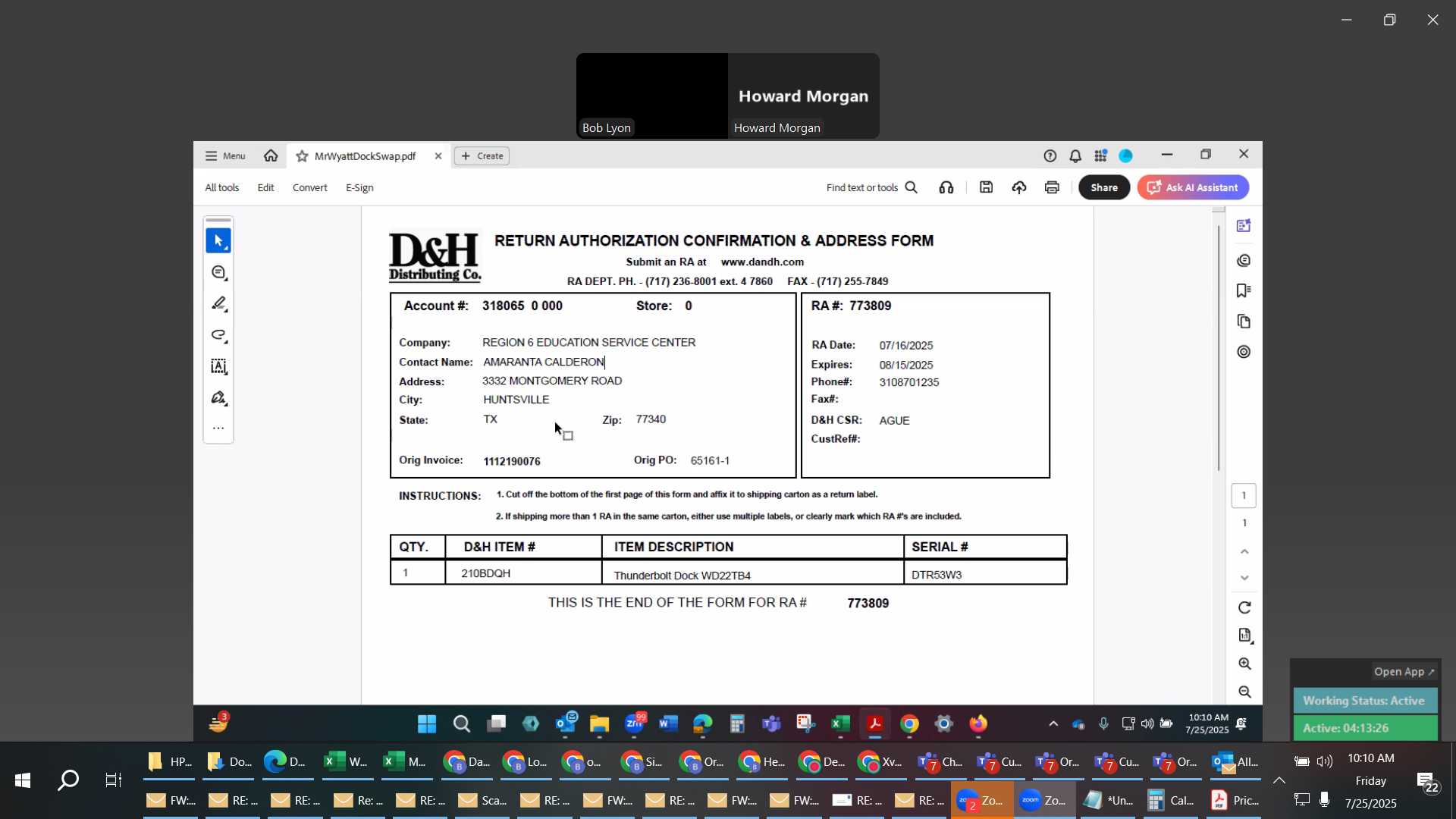
Task: Rotate the page view clockwise
Action: click(x=1244, y=607)
